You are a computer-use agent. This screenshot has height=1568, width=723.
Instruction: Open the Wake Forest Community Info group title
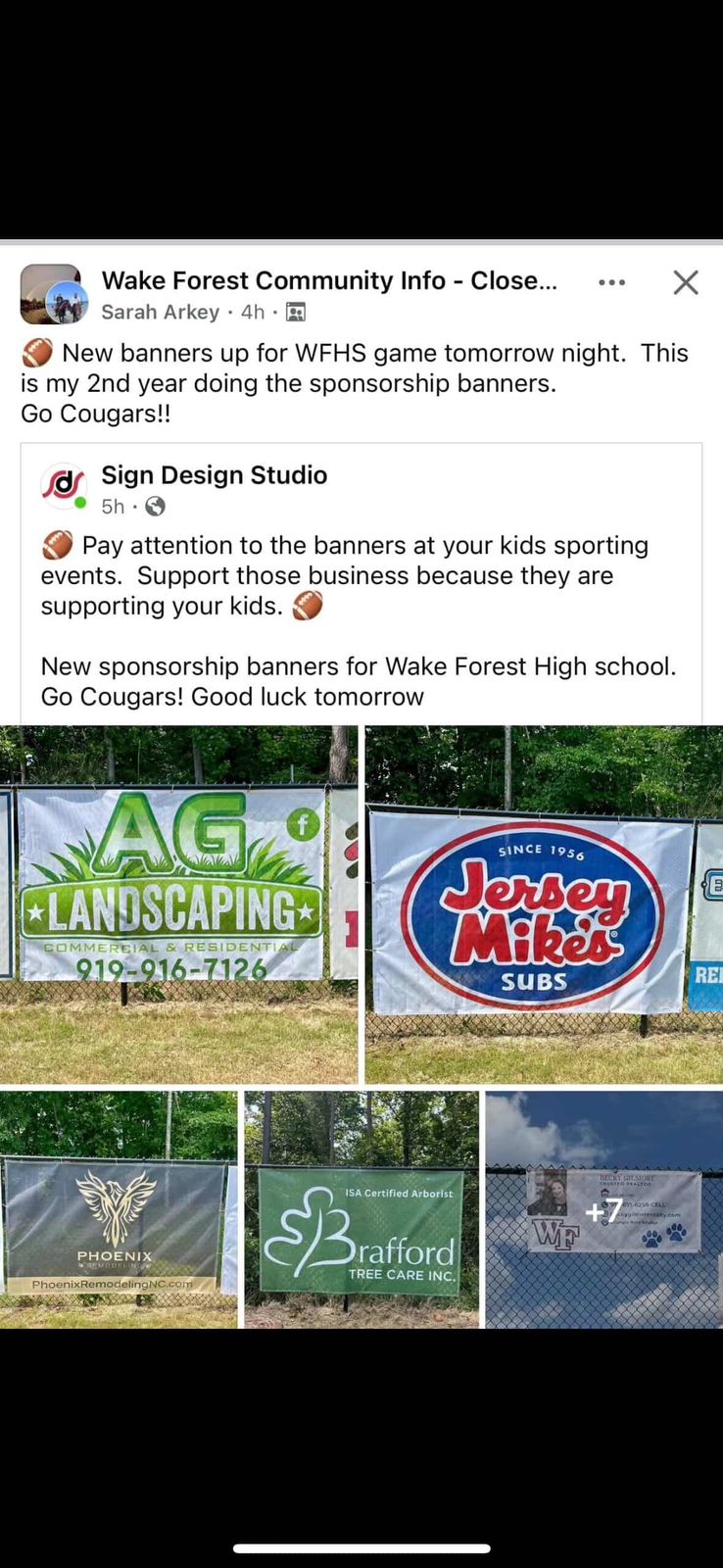click(x=329, y=280)
